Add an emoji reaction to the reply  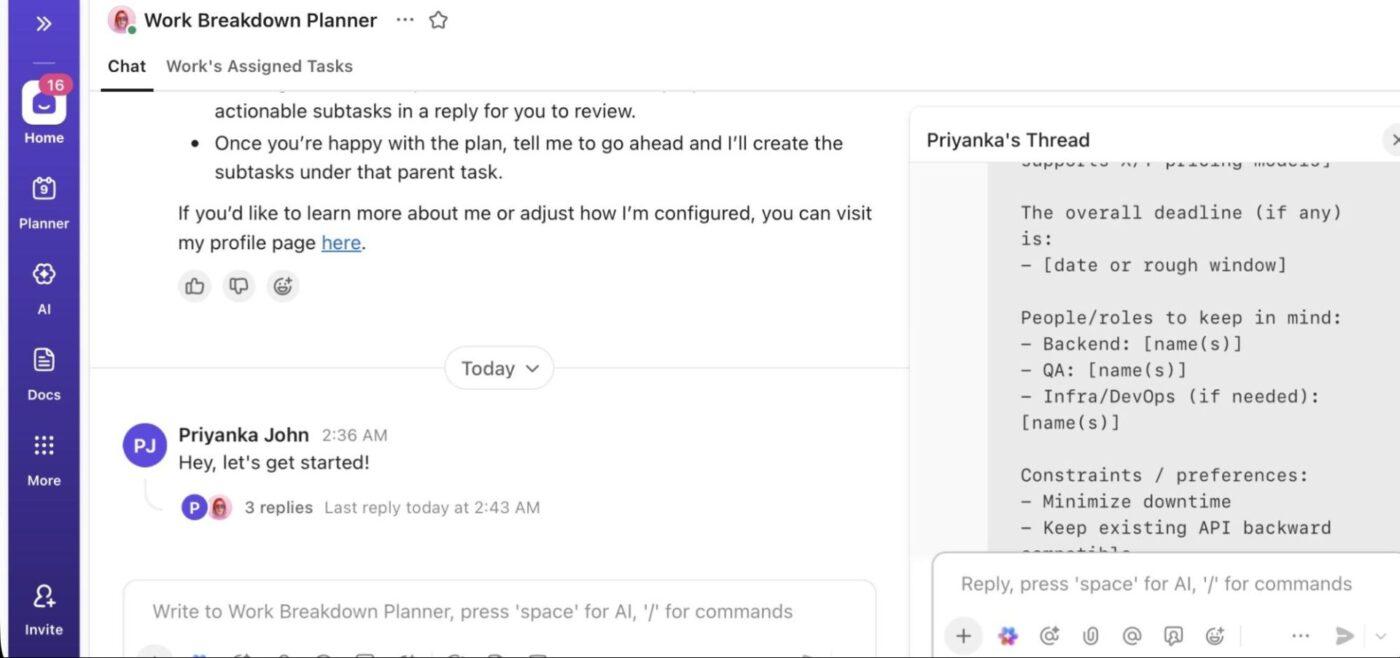click(x=1214, y=635)
